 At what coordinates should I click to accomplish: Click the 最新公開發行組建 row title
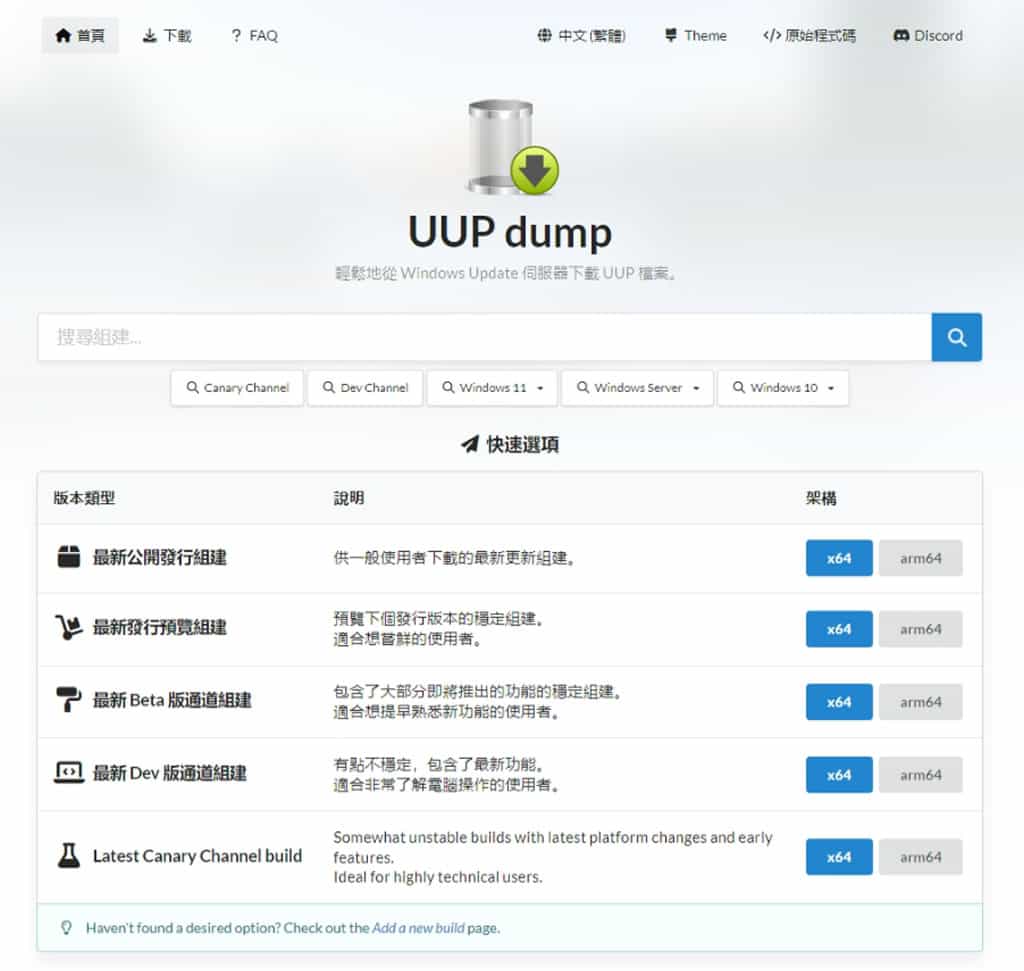pos(160,557)
